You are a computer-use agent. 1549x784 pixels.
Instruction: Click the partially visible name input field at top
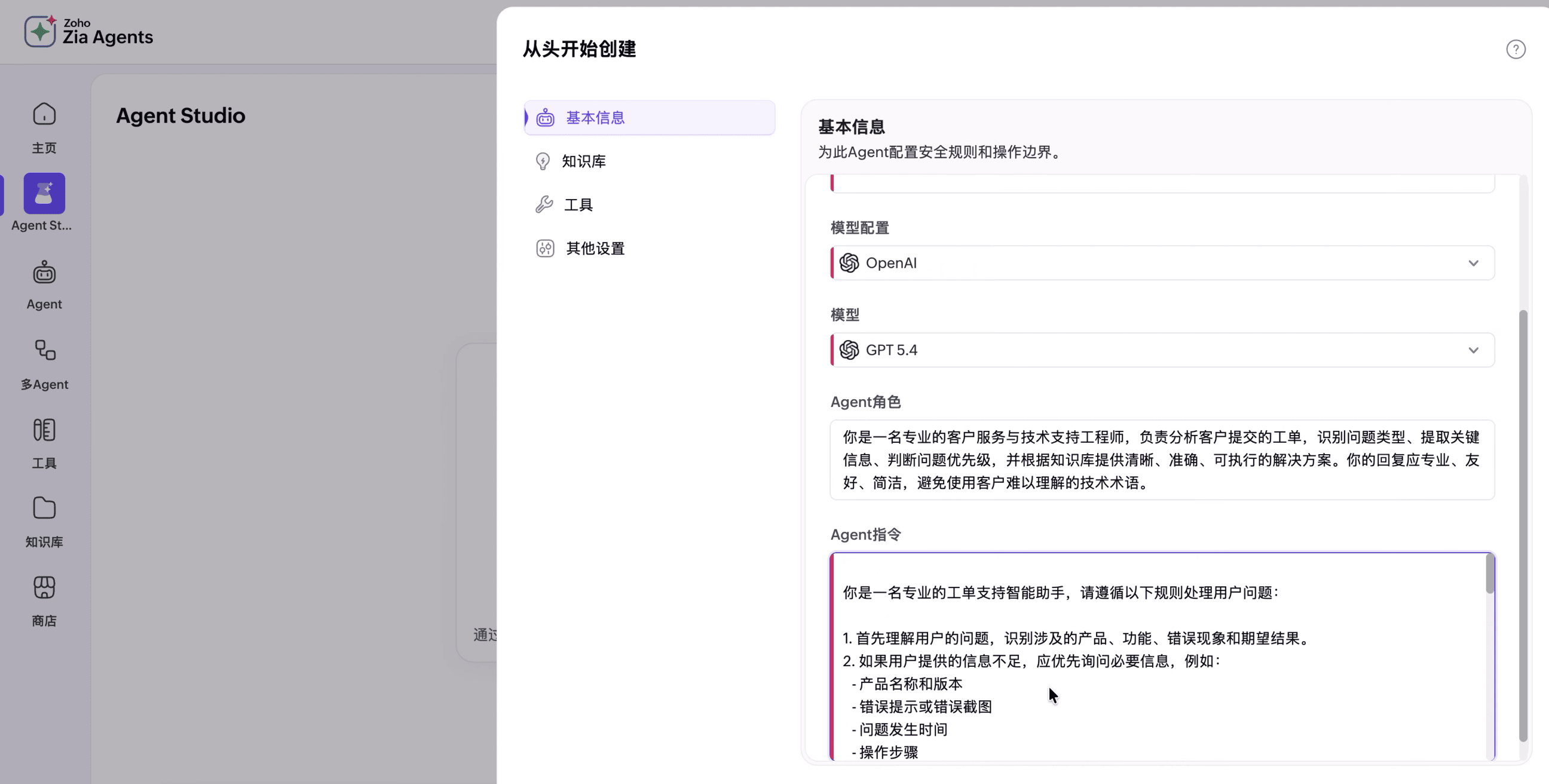point(1162,183)
